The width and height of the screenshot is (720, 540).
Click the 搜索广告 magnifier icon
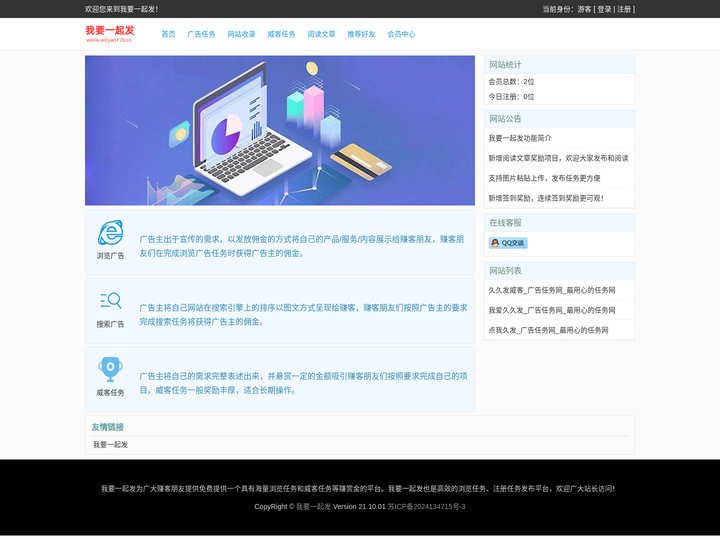tap(111, 301)
